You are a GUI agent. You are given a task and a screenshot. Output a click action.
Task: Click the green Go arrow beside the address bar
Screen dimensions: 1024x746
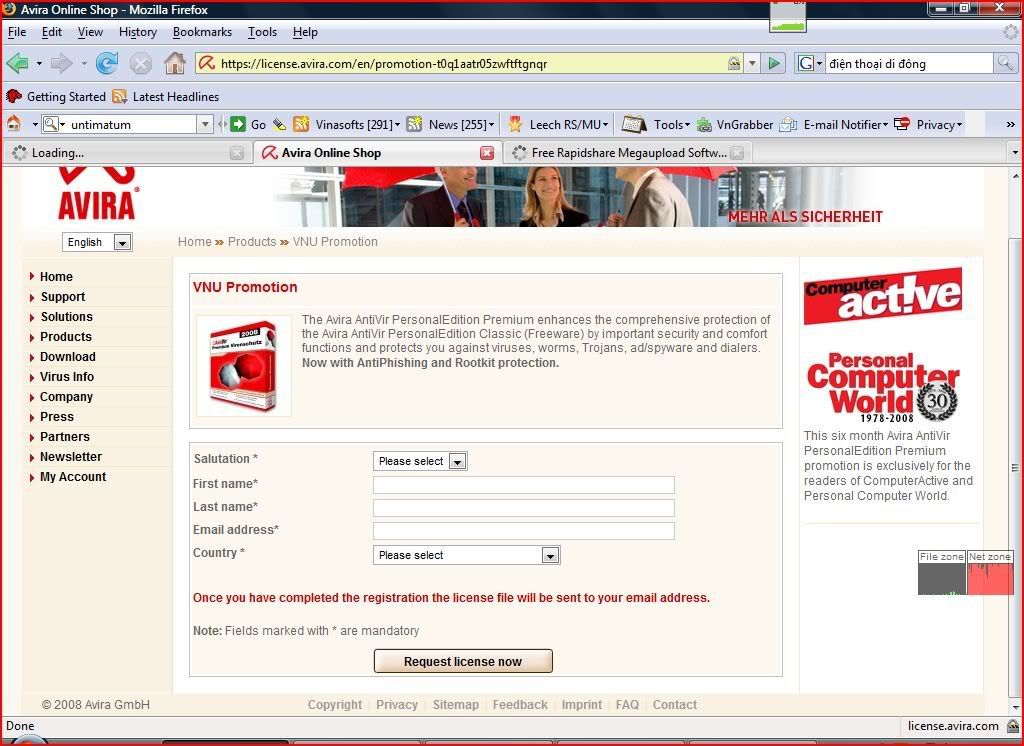pyautogui.click(x=774, y=63)
